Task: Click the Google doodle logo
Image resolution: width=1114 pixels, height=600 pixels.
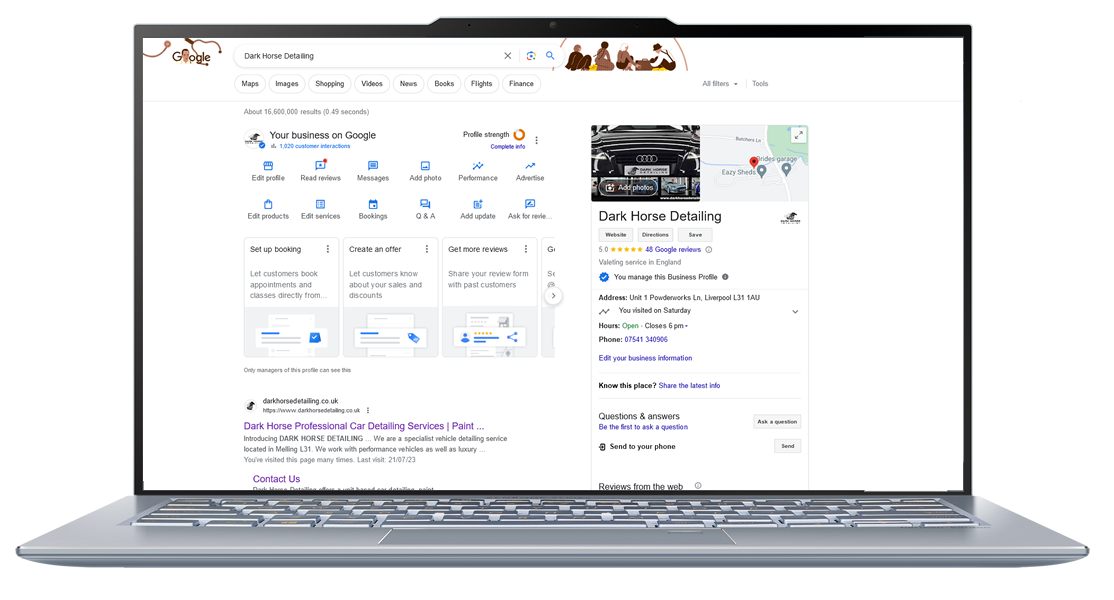Action: pyautogui.click(x=191, y=56)
